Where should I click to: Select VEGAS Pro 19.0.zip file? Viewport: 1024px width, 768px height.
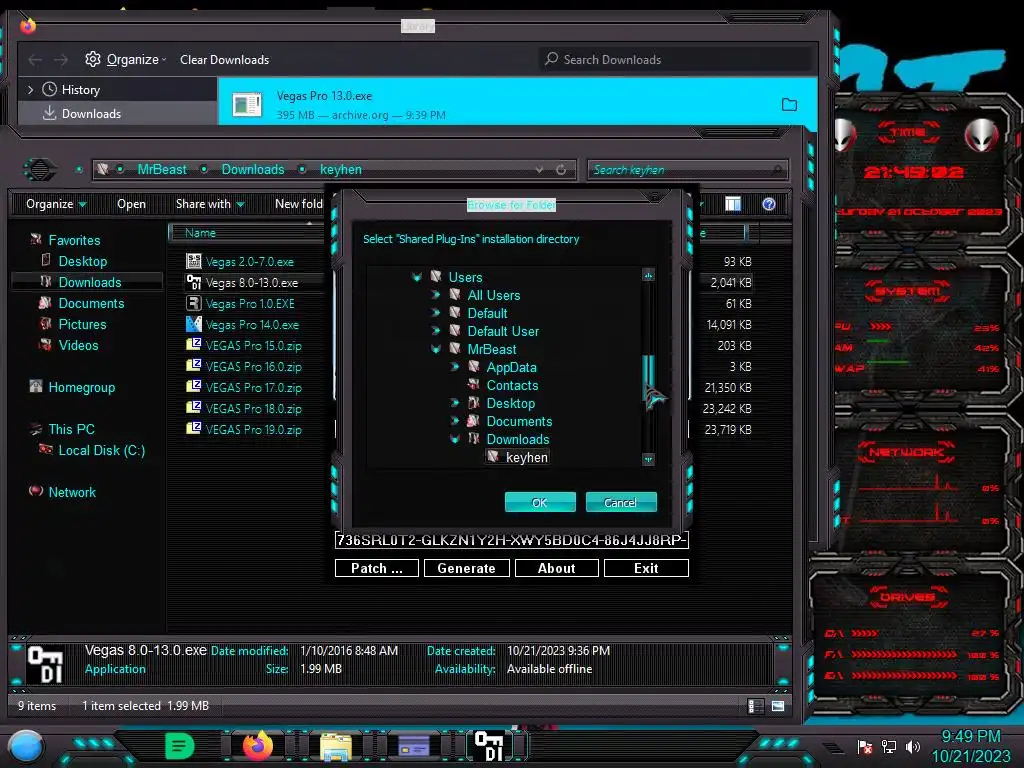[x=253, y=429]
